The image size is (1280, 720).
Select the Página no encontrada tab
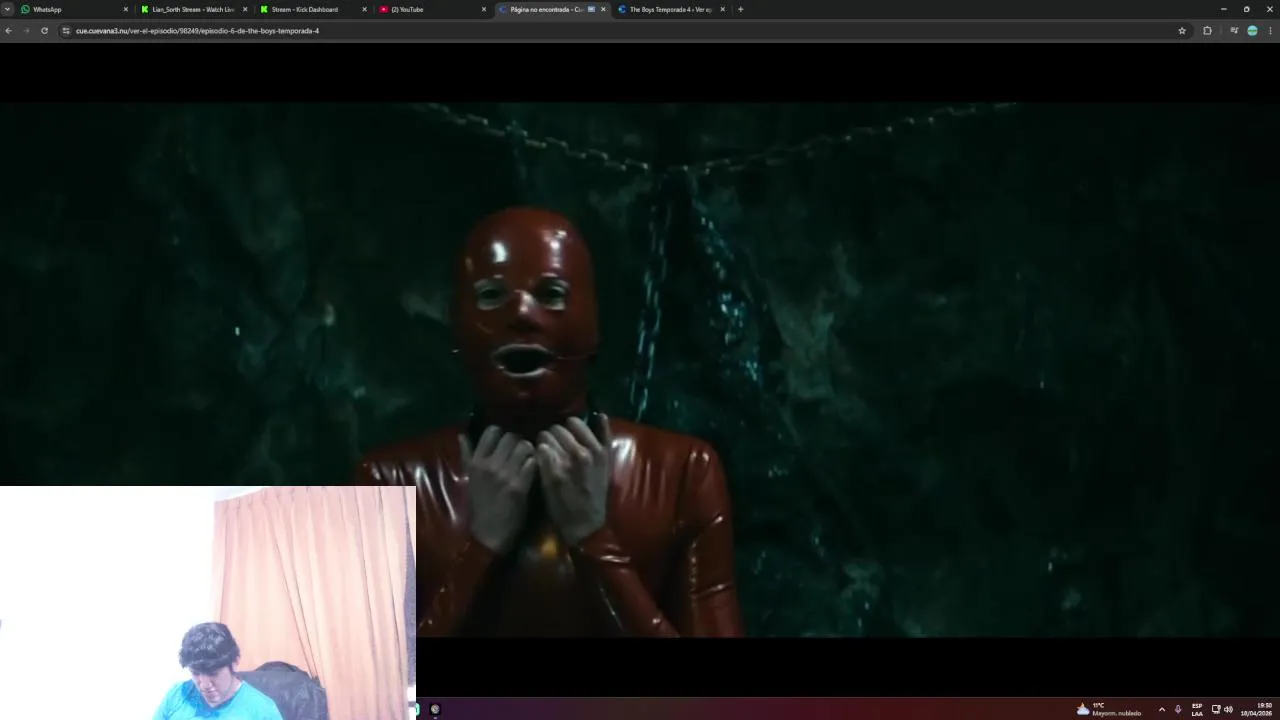[552, 9]
